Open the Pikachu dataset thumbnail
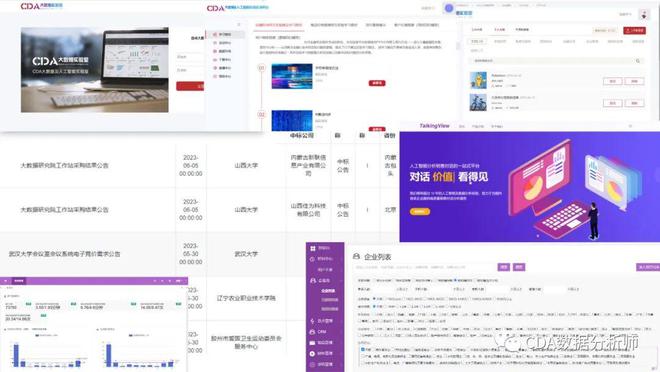Viewport: 660px width, 372px height. [x=478, y=80]
